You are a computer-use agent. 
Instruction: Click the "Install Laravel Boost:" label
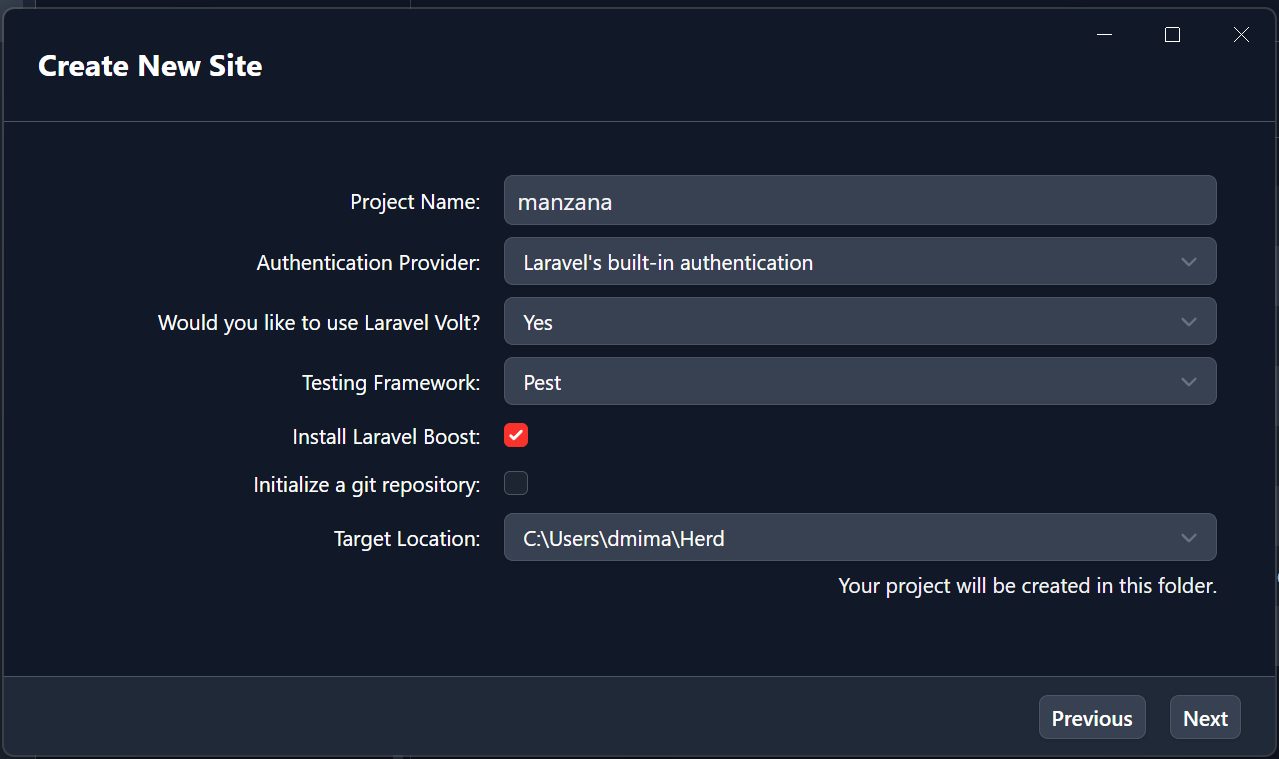point(386,437)
